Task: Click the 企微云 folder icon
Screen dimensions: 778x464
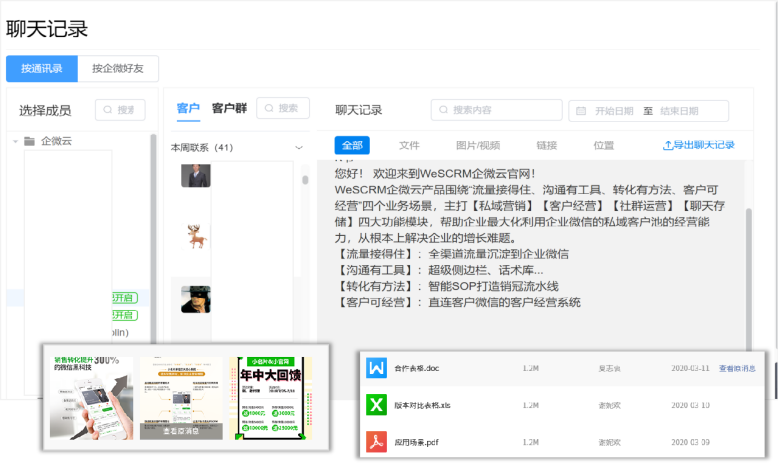Action: (29, 142)
